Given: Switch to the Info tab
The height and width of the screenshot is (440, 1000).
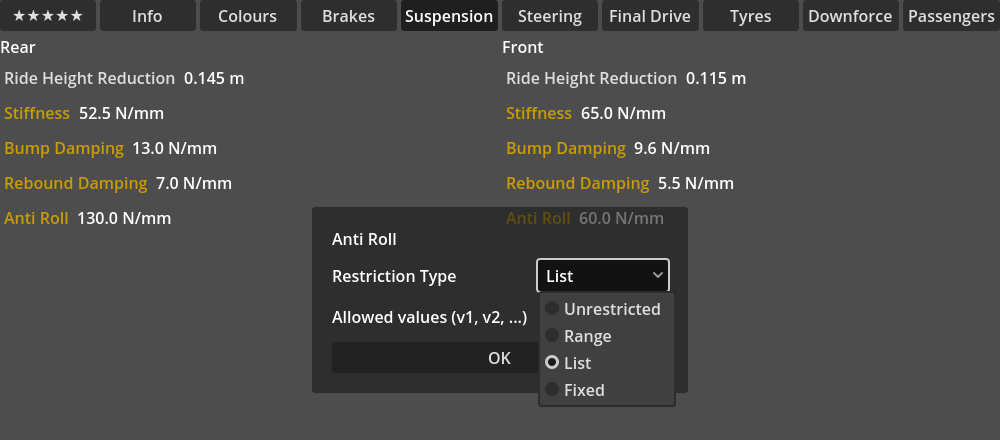Looking at the screenshot, I should pyautogui.click(x=147, y=16).
